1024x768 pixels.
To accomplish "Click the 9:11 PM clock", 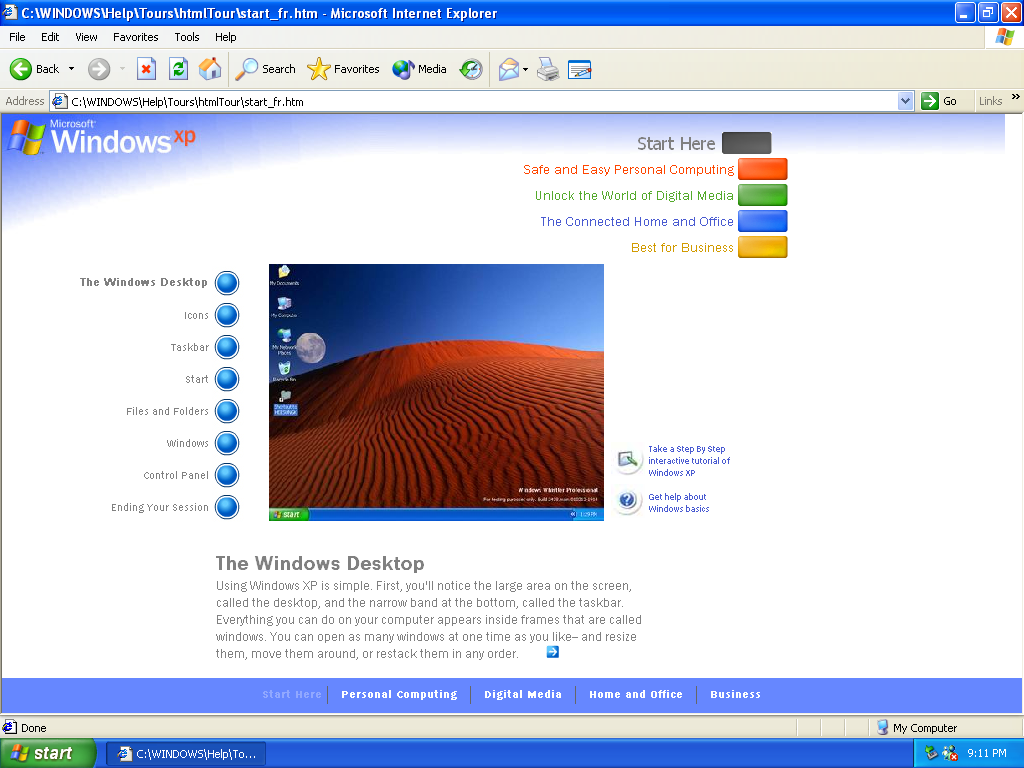I will tap(987, 753).
